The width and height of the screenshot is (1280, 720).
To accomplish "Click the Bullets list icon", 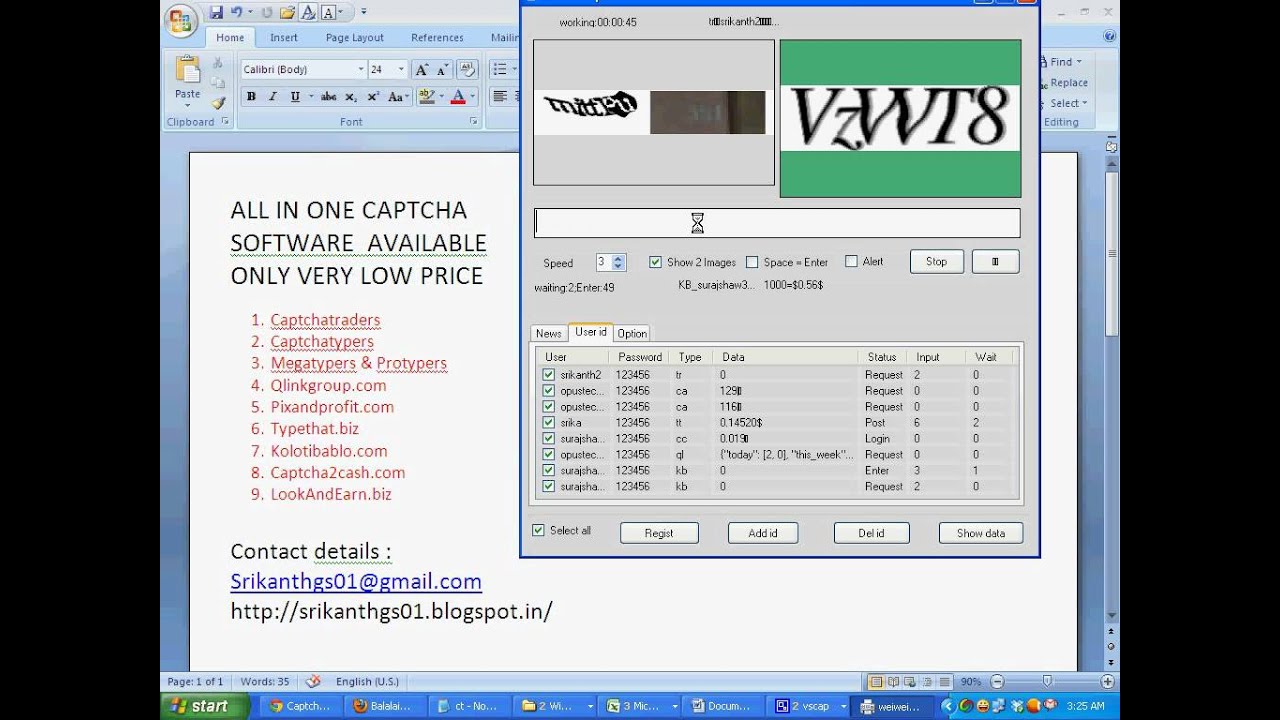I will click(x=499, y=69).
